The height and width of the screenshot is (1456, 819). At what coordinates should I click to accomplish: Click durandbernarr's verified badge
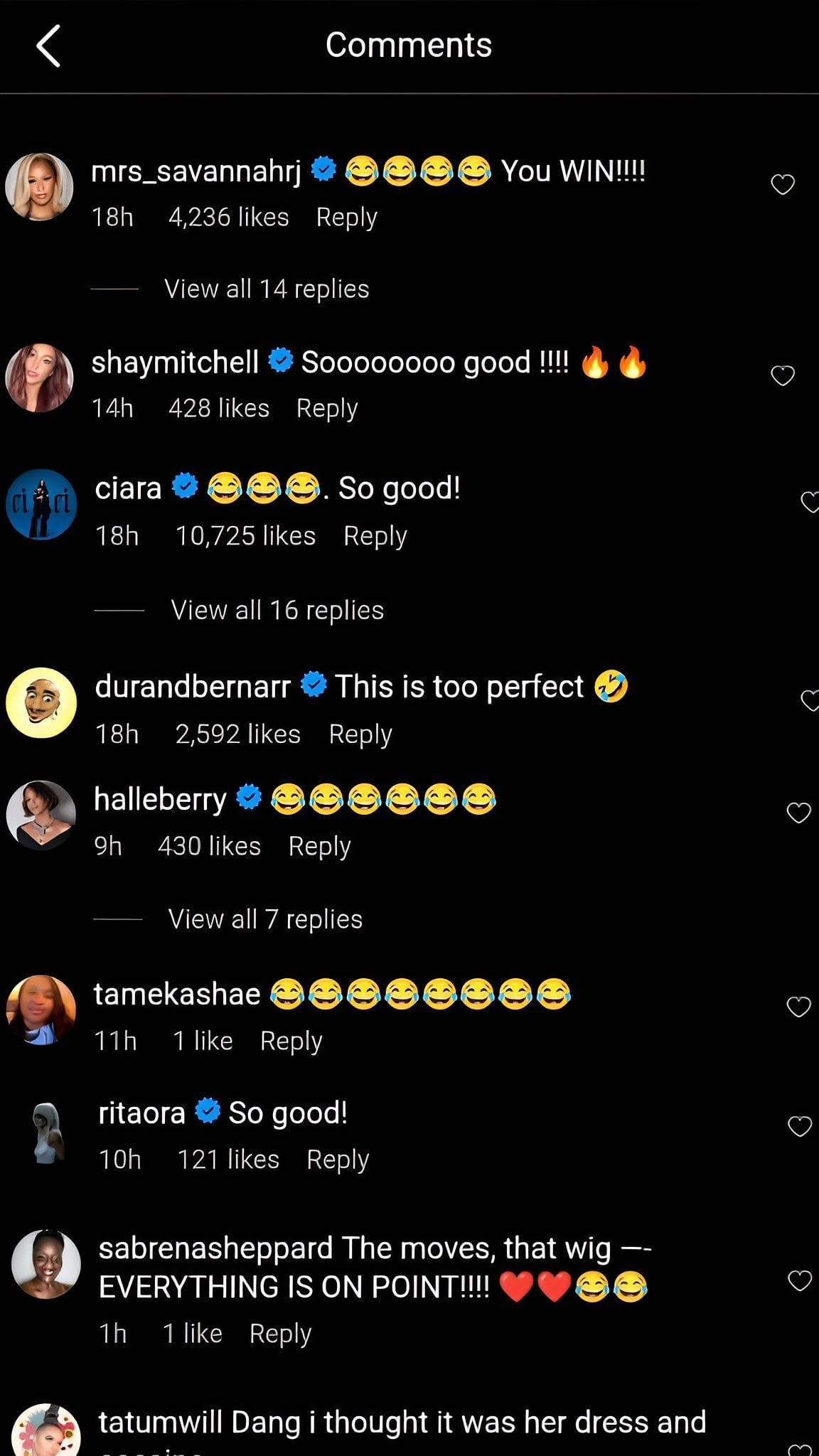[313, 684]
